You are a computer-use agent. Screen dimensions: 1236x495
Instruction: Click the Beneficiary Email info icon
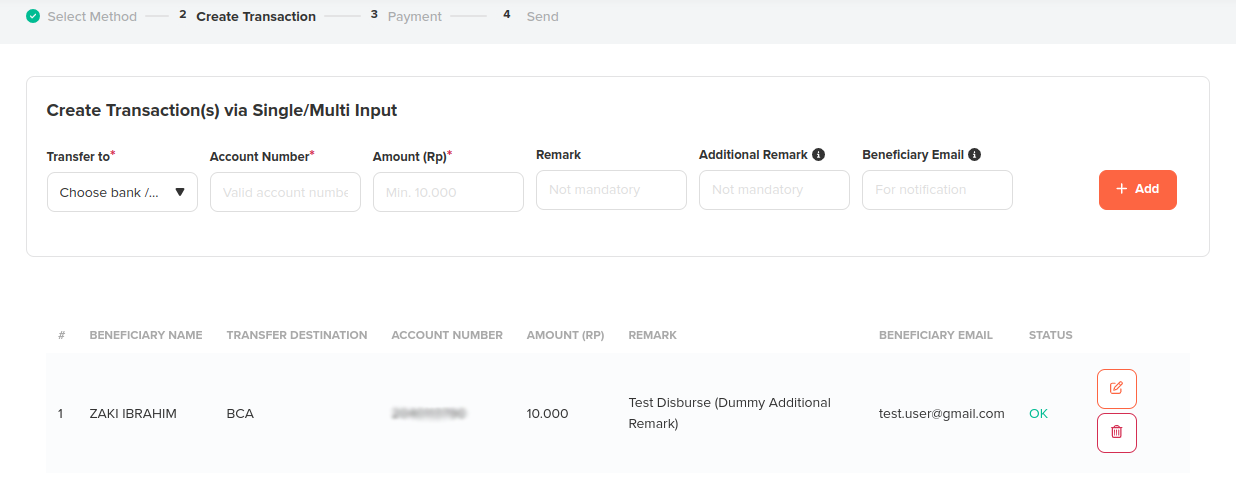[x=974, y=155]
